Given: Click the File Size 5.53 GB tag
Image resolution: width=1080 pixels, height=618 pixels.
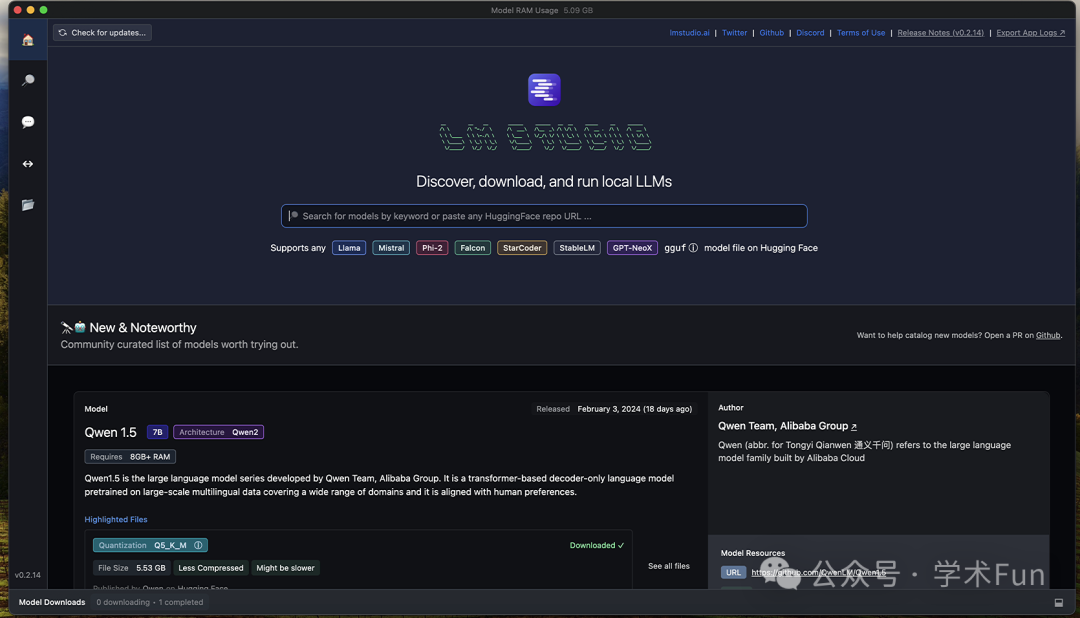Looking at the screenshot, I should 132,568.
